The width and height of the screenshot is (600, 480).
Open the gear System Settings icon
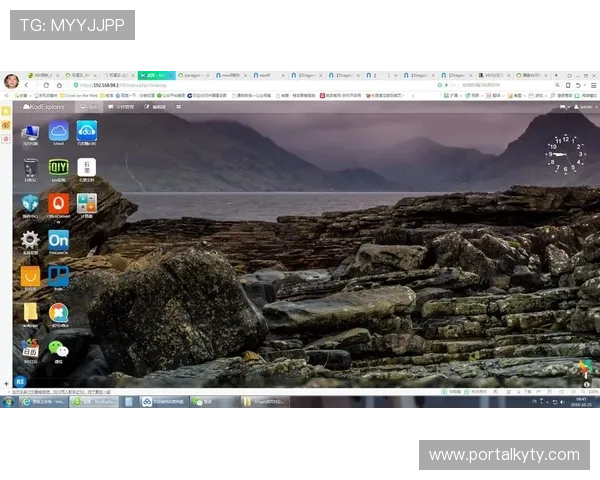(30, 240)
